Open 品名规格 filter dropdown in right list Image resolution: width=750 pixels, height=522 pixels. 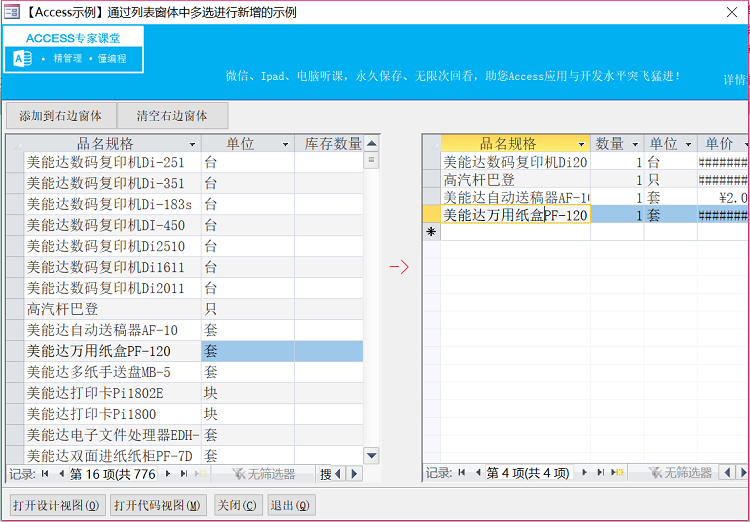click(x=582, y=144)
